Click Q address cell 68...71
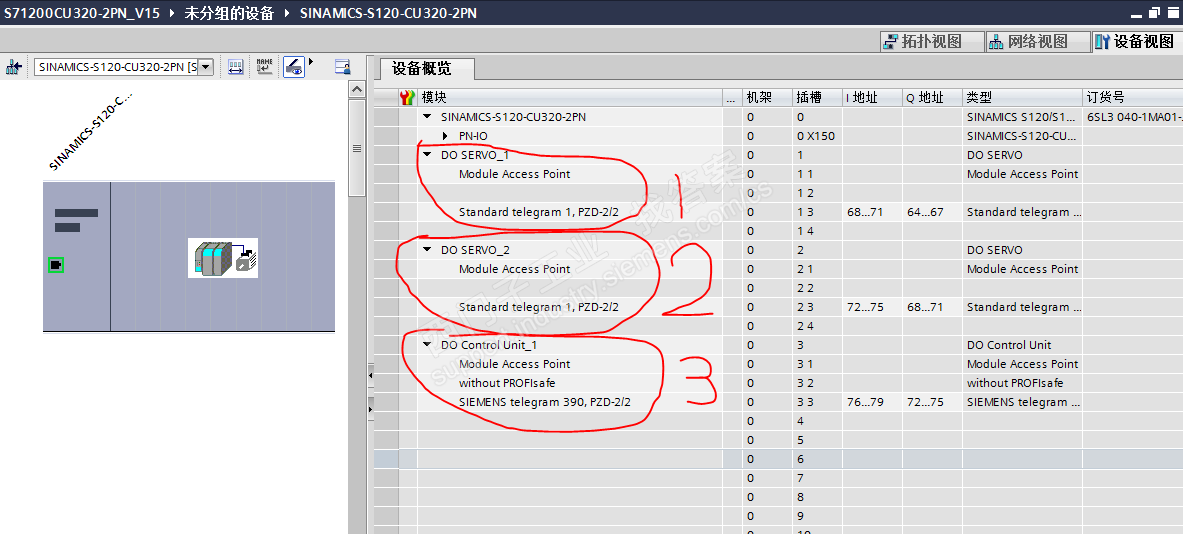 click(933, 307)
